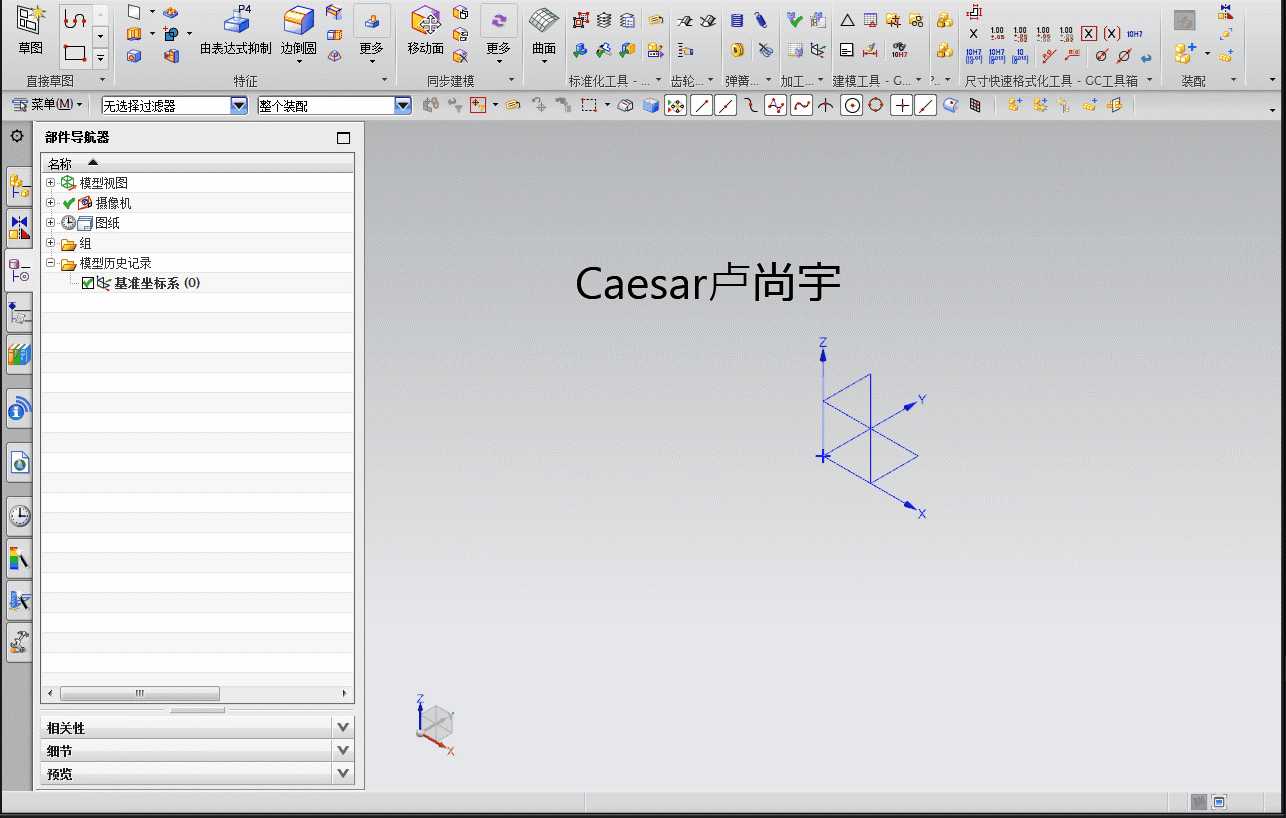Click the add component icon in 装配 group
The image size is (1286, 818).
pyautogui.click(x=1186, y=52)
